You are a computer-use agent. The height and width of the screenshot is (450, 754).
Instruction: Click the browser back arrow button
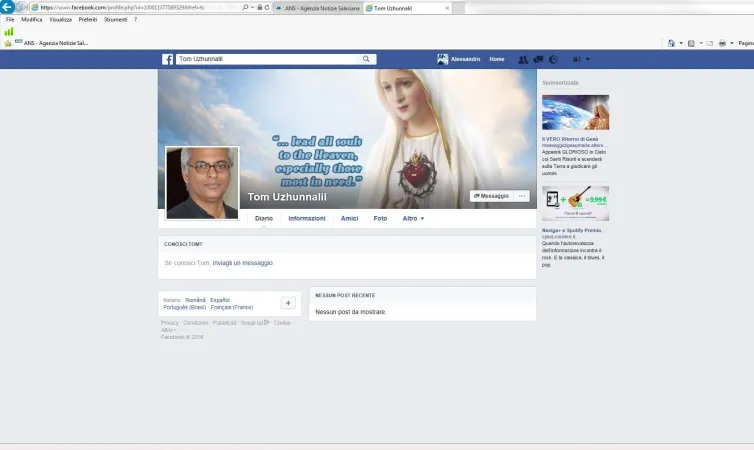click(8, 7)
